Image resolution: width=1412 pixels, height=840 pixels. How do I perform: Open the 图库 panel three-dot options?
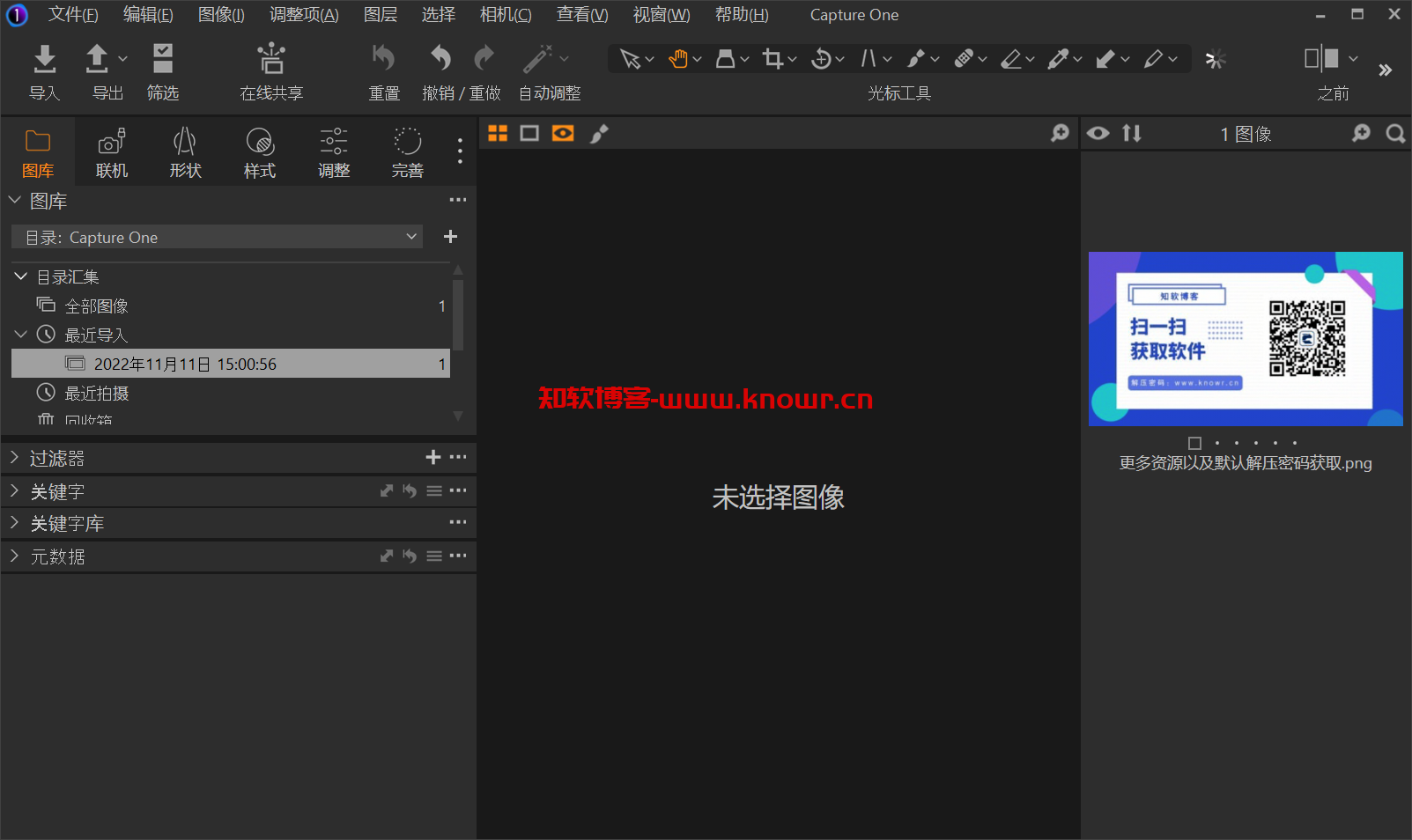pos(458,200)
